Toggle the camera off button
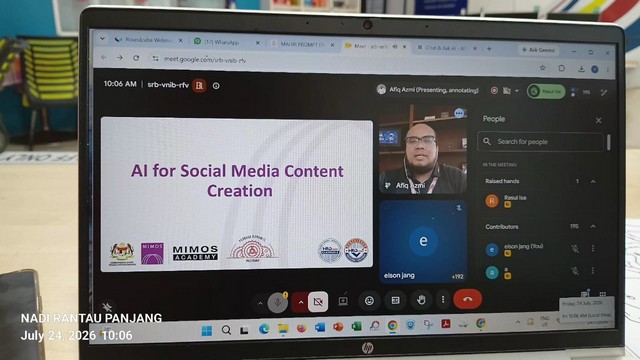Image resolution: width=640 pixels, height=360 pixels. (x=318, y=302)
